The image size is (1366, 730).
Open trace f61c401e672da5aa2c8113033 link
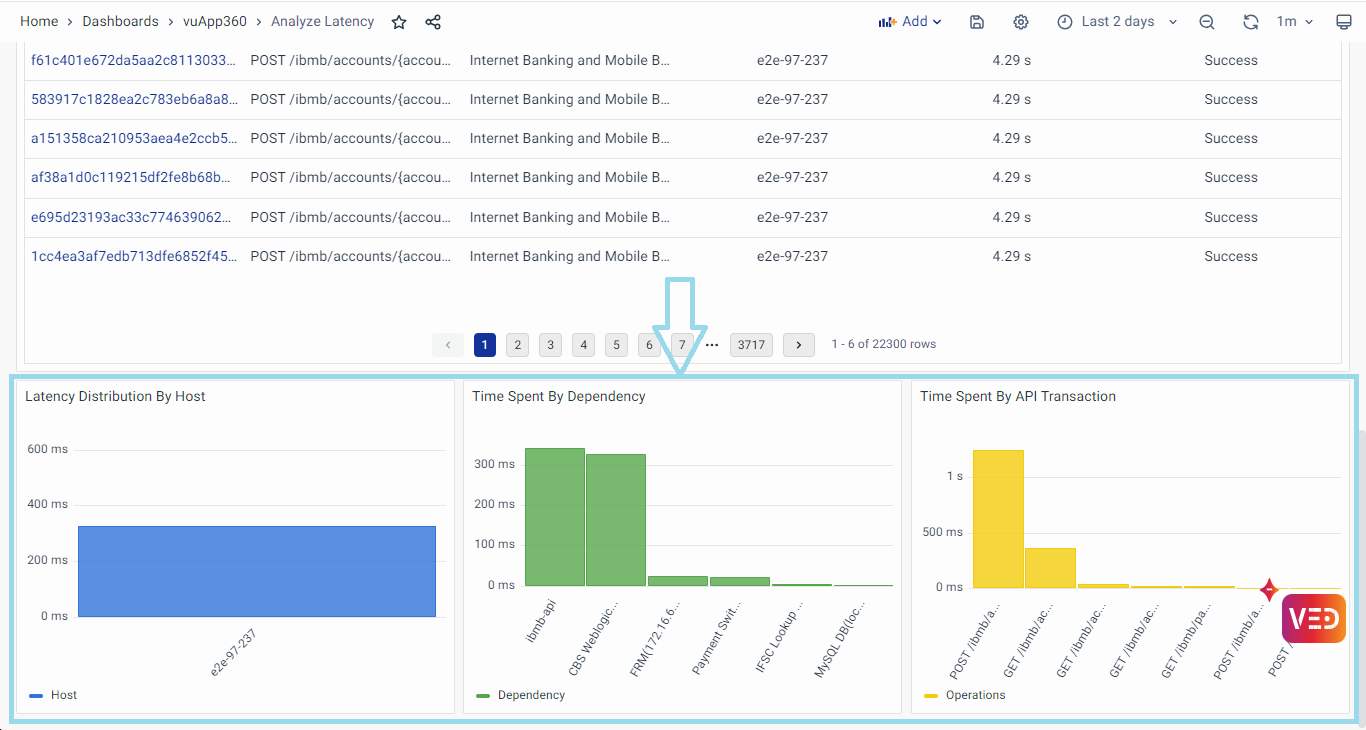135,60
